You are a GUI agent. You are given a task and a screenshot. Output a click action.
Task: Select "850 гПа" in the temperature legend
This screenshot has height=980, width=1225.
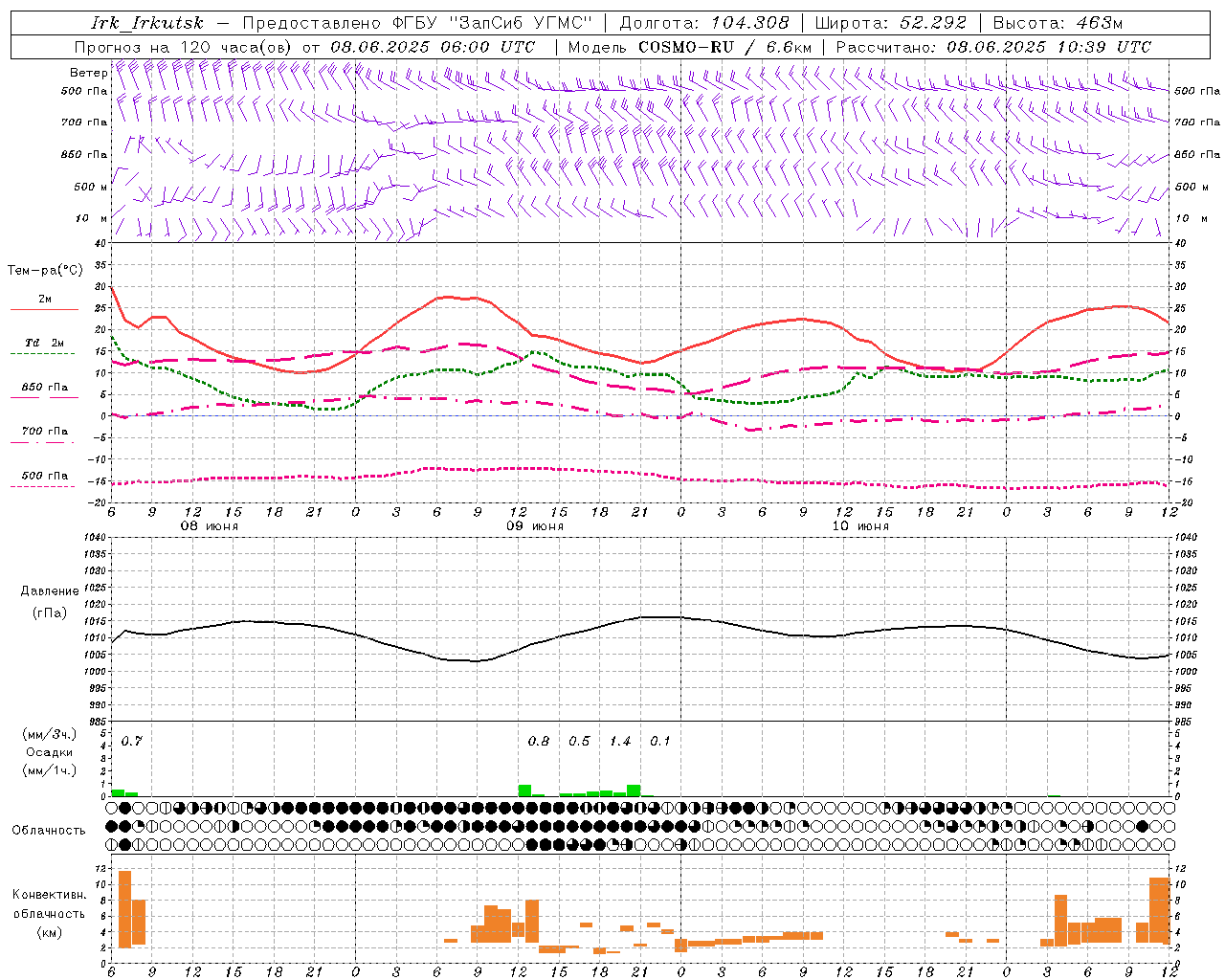(x=45, y=388)
